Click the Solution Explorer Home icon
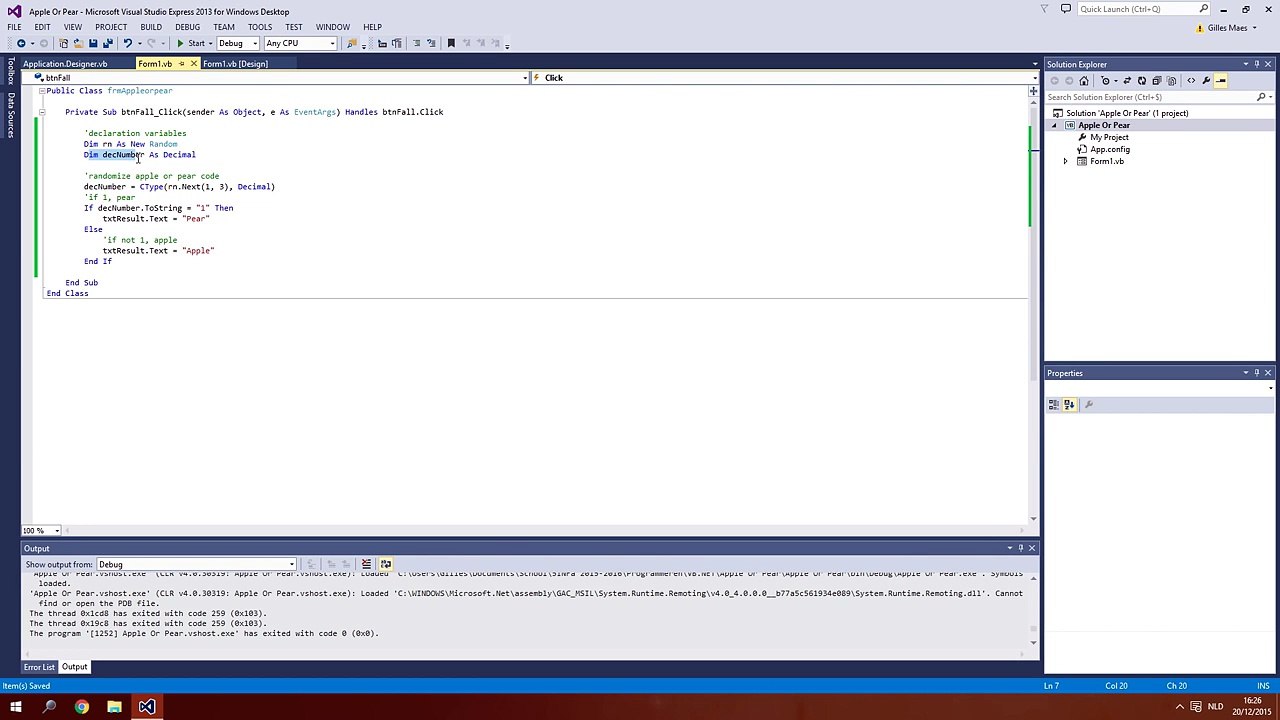 tap(1084, 81)
